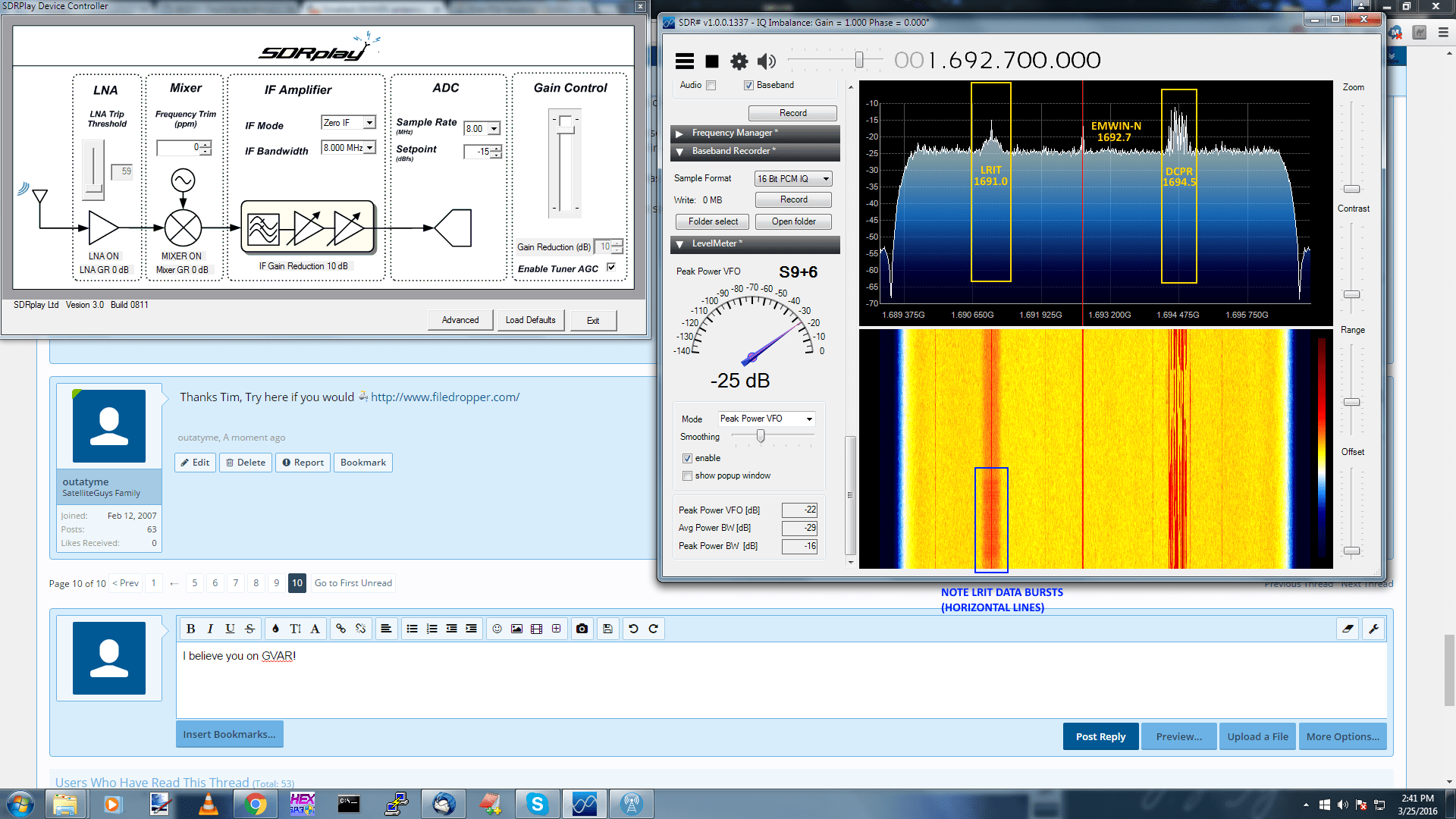Move the SDR# Contrast slider
This screenshot has width=1456, height=819.
pyautogui.click(x=1352, y=294)
